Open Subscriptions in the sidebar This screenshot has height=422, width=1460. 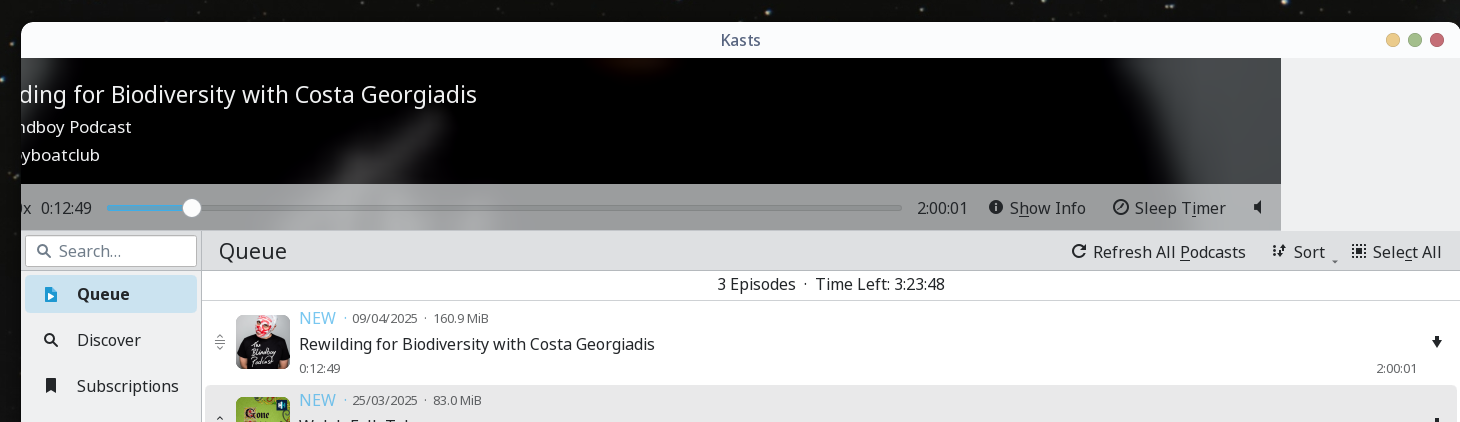point(111,386)
